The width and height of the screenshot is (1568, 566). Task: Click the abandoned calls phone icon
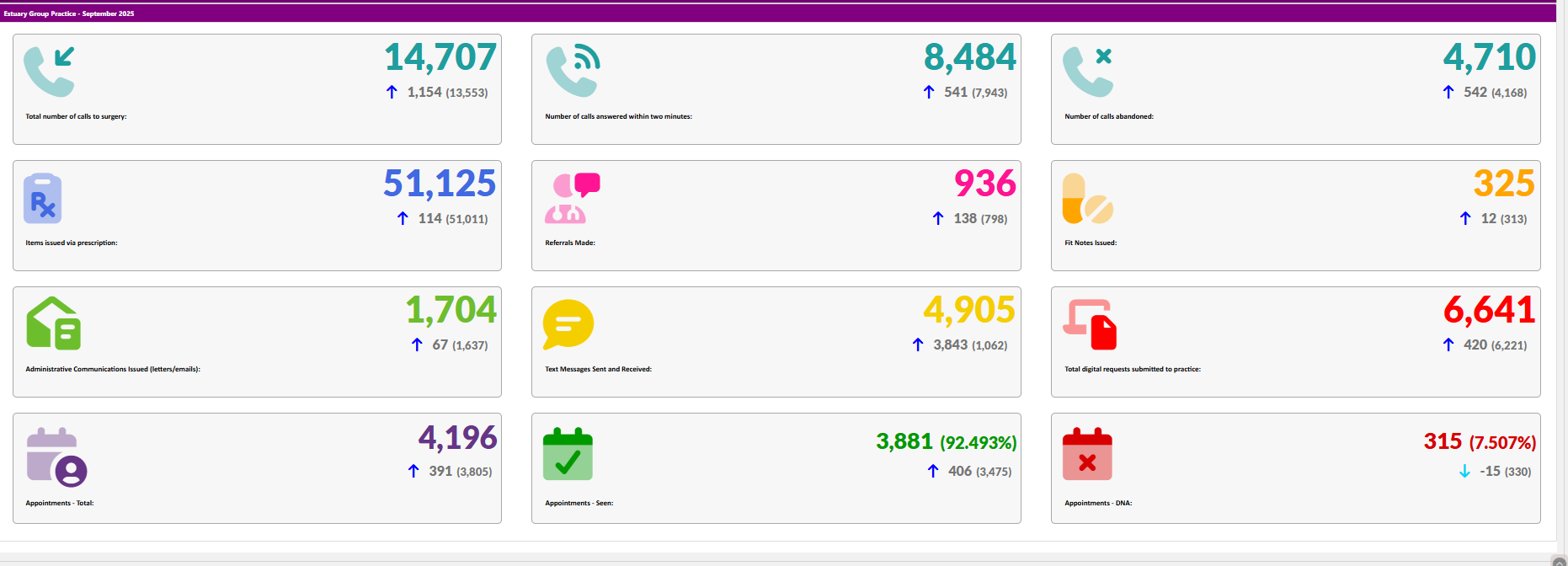click(x=1087, y=72)
